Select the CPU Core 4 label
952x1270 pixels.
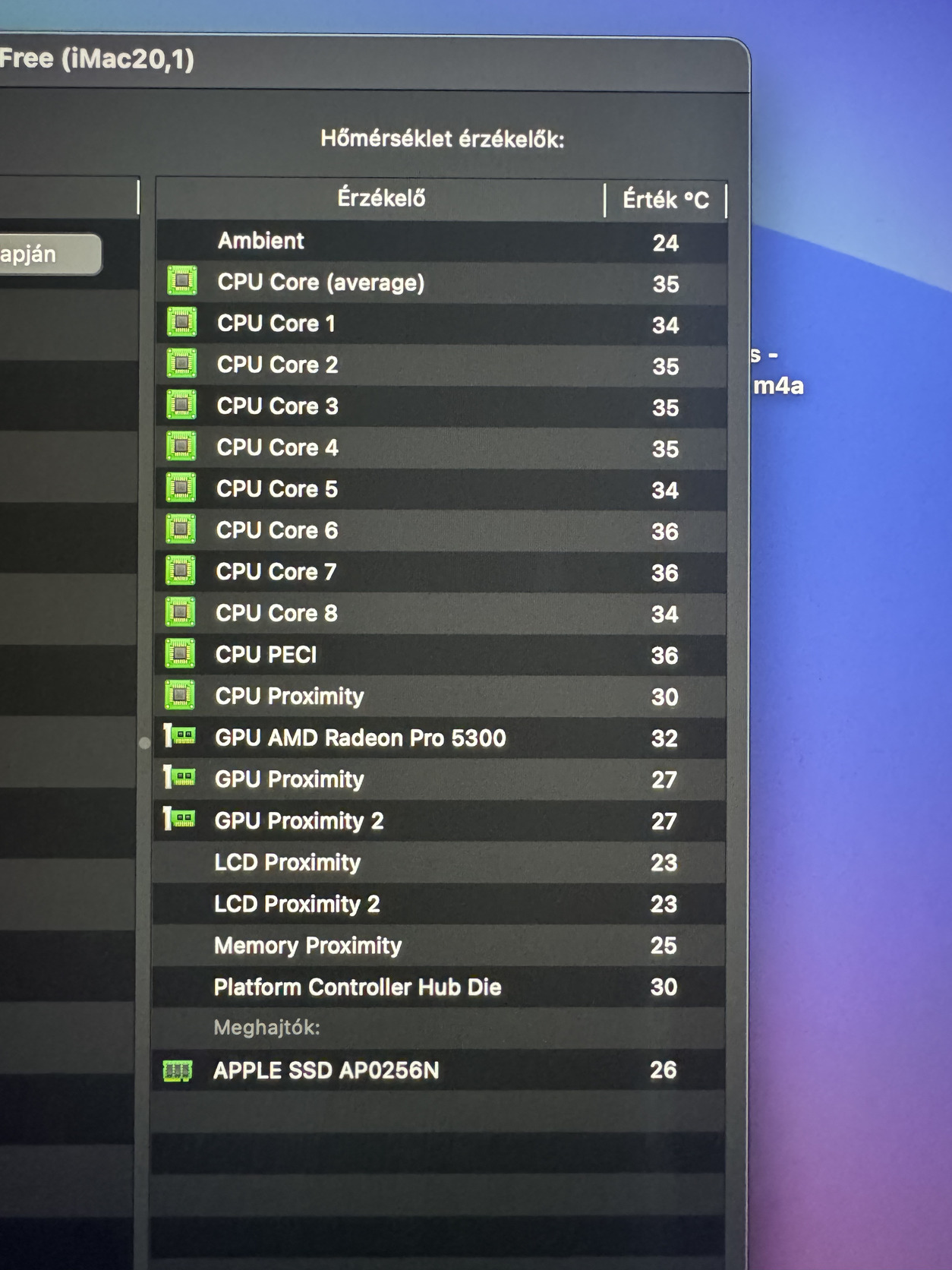(277, 447)
